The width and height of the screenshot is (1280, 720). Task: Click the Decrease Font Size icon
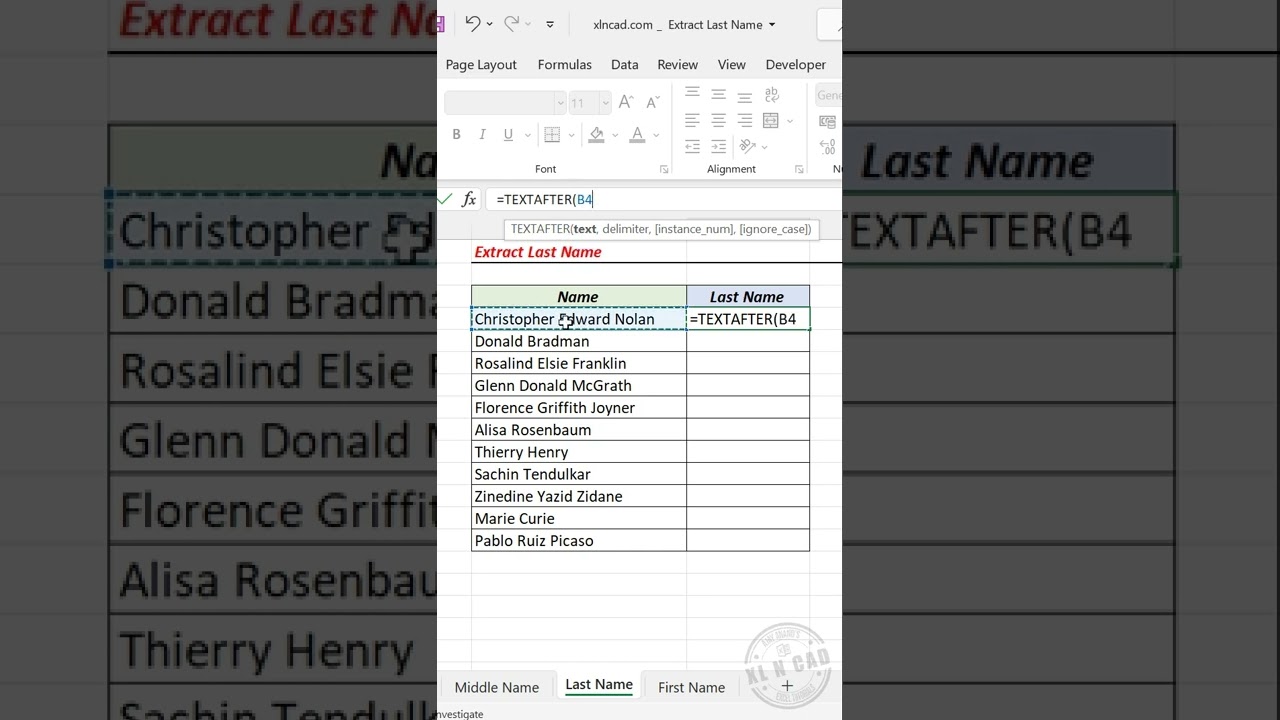pyautogui.click(x=653, y=102)
